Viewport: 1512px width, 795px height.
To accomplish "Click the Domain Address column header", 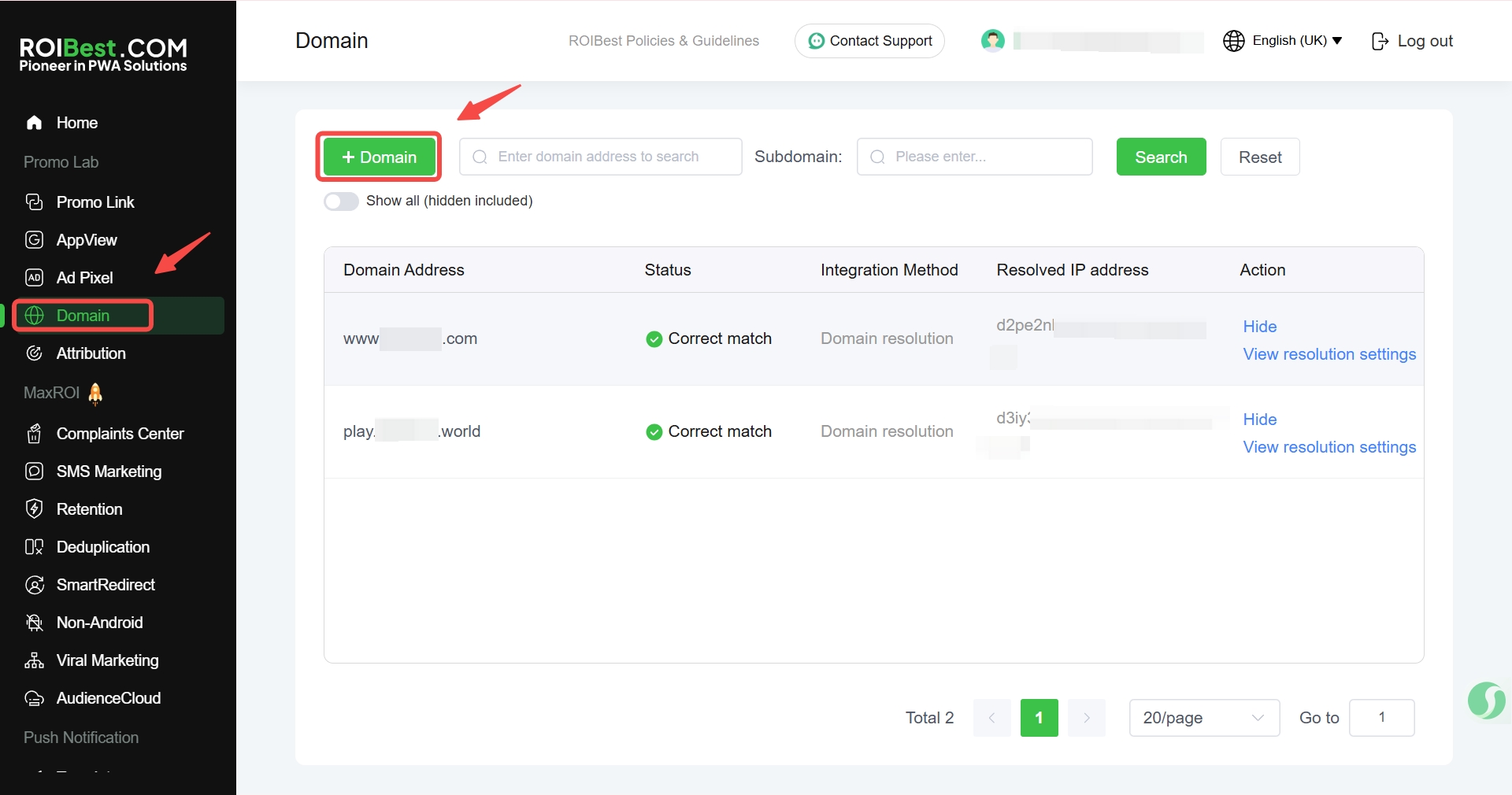I will point(404,270).
